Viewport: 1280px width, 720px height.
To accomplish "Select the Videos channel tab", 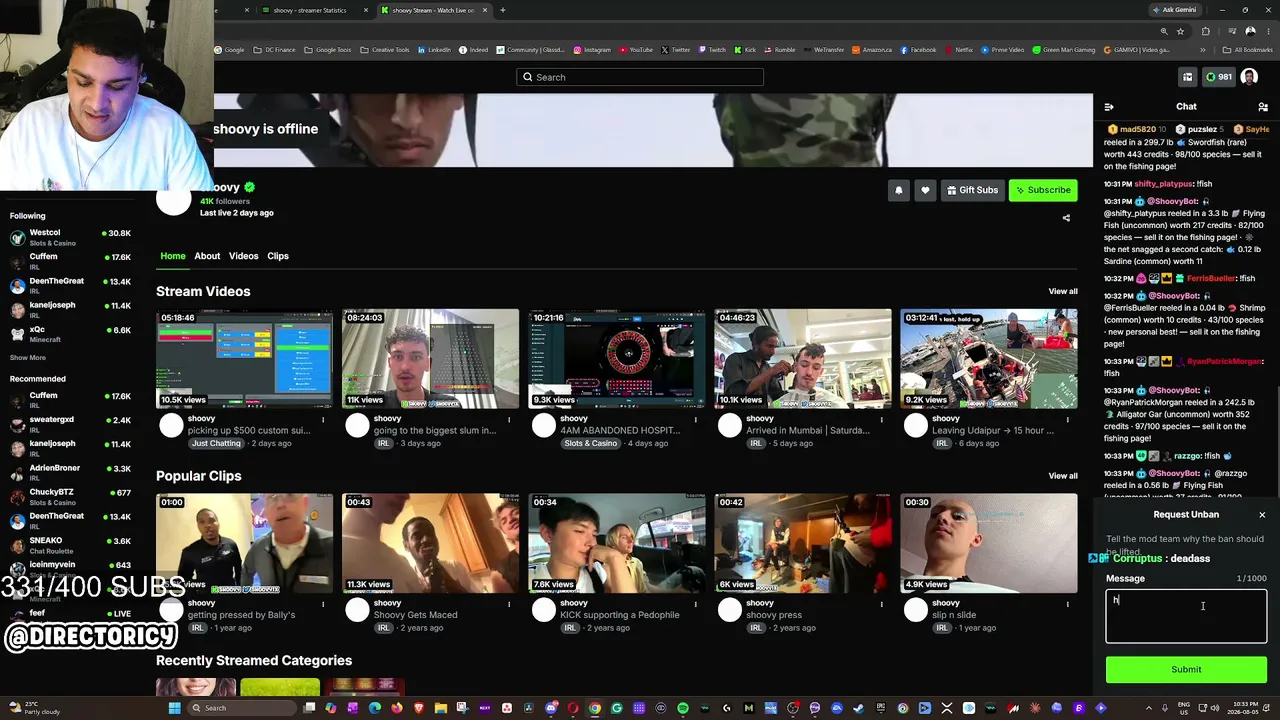I will click(243, 256).
